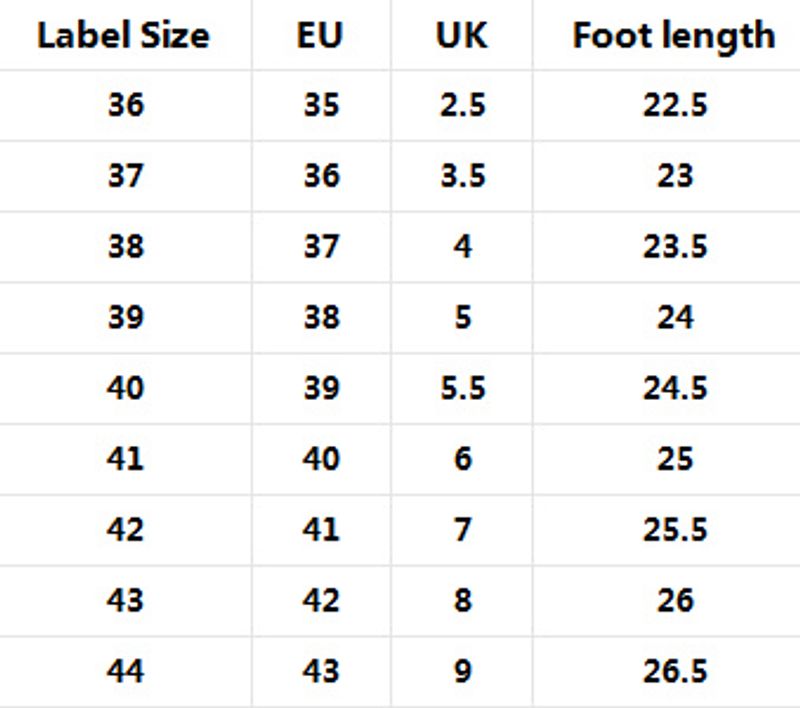Click the UK 5.5 cell
The width and height of the screenshot is (800, 708).
(462, 388)
